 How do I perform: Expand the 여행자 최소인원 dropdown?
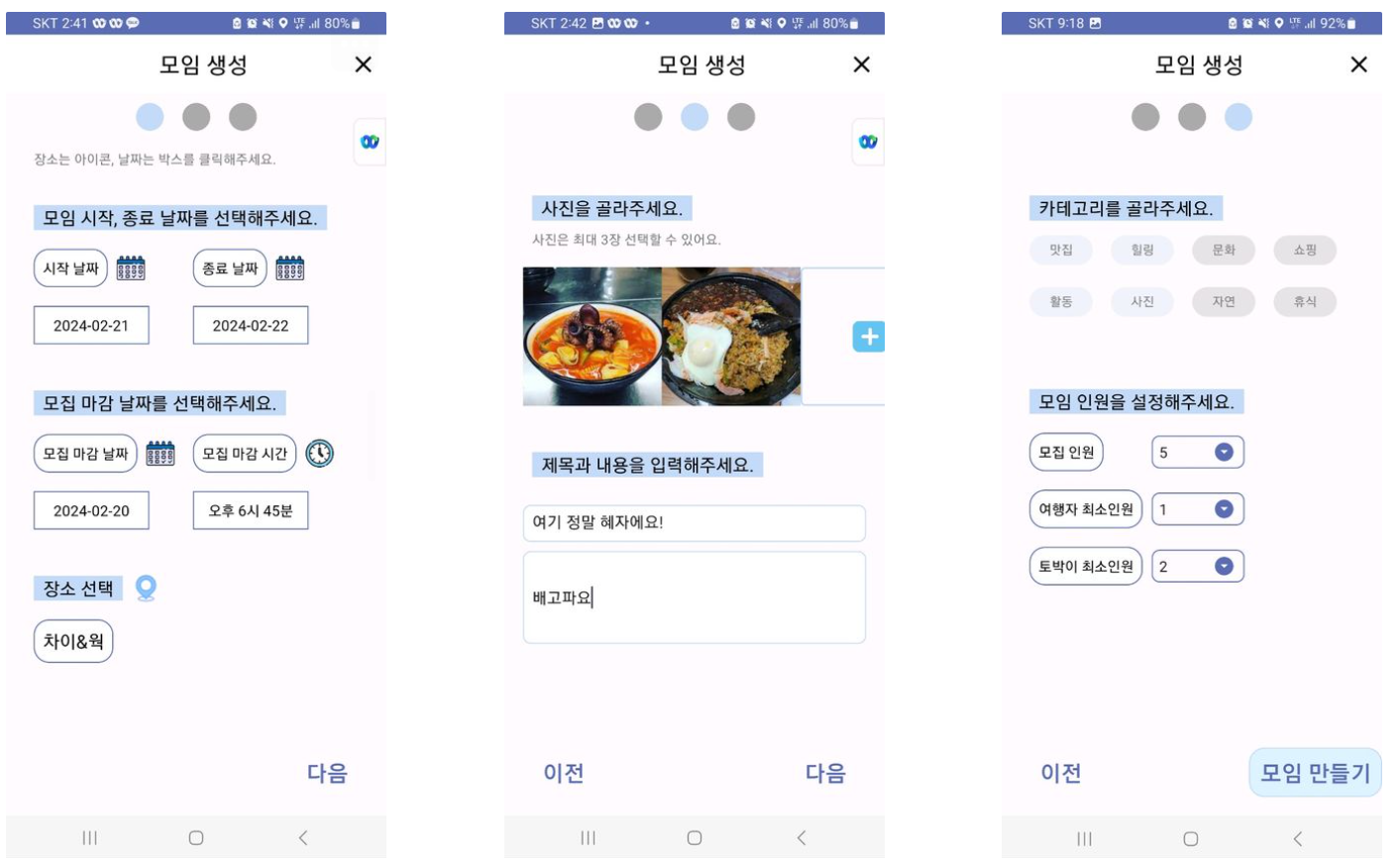(1198, 509)
